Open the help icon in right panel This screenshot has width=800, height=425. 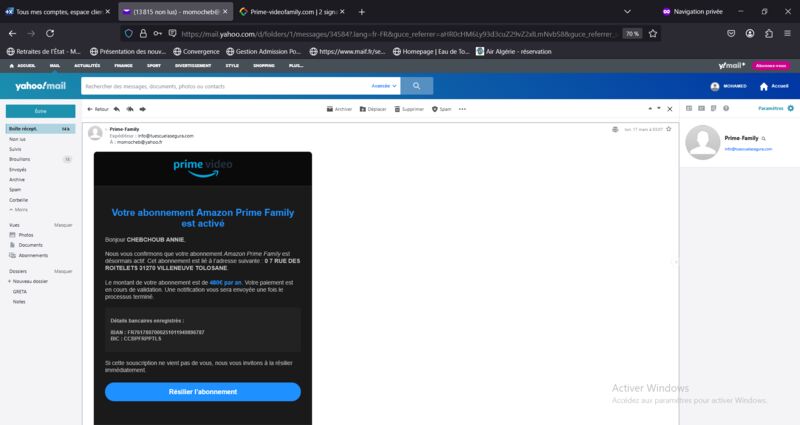click(726, 108)
